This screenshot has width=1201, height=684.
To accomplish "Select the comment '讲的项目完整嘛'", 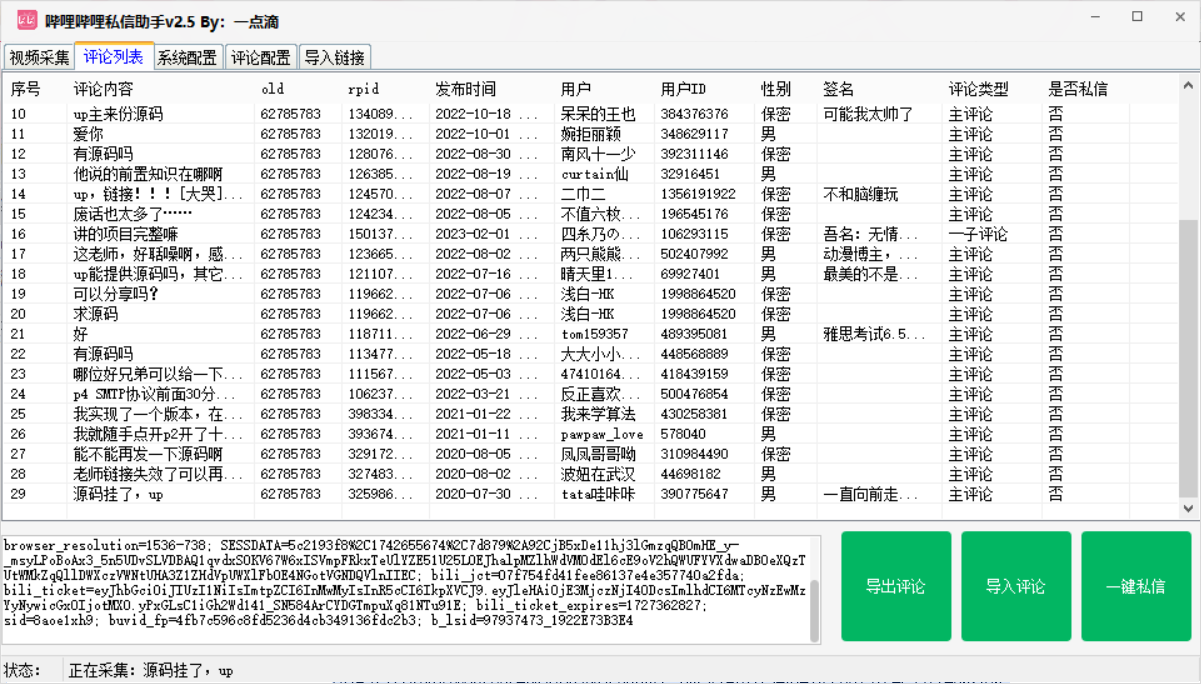I will [x=126, y=234].
